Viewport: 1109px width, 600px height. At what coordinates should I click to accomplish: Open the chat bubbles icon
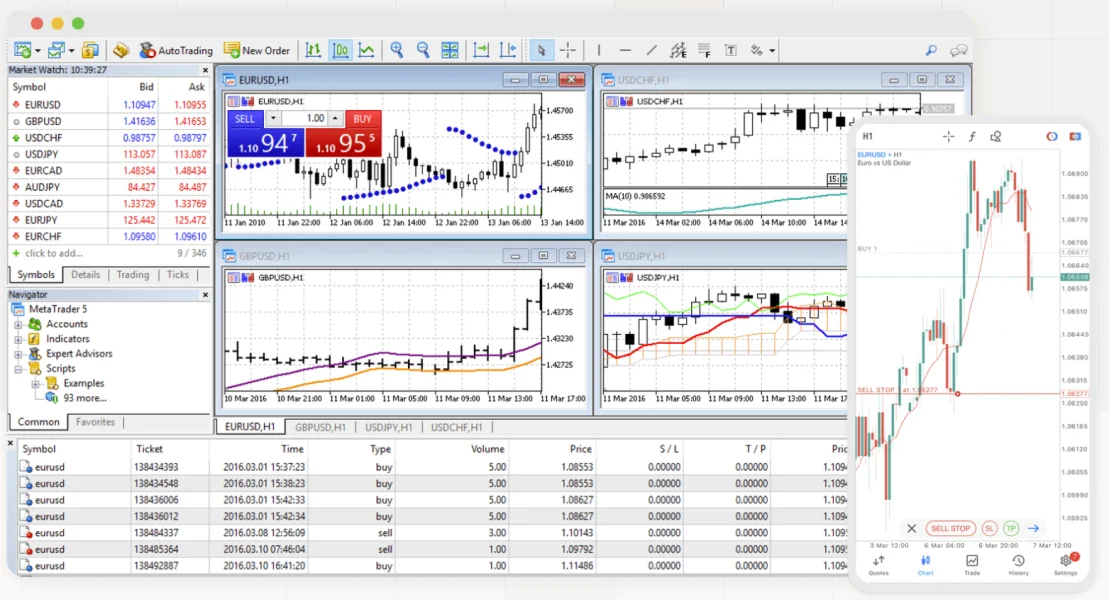point(958,50)
